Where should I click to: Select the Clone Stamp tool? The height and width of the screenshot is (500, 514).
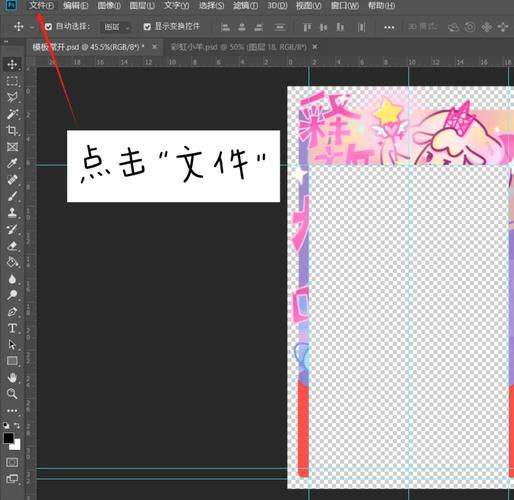[12, 212]
